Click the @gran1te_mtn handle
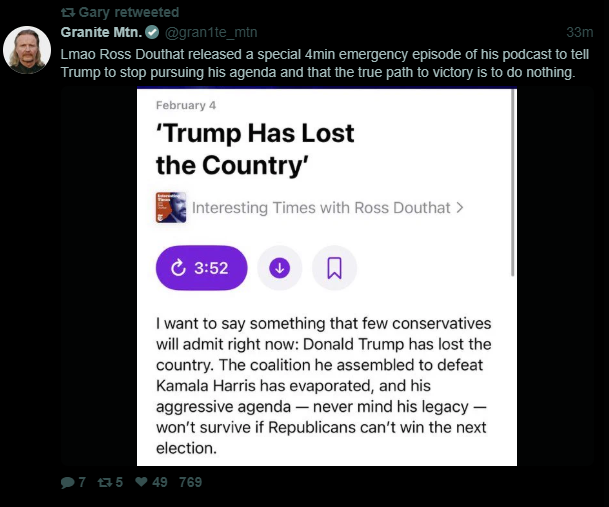Screen dimensions: 609x507 194,32
